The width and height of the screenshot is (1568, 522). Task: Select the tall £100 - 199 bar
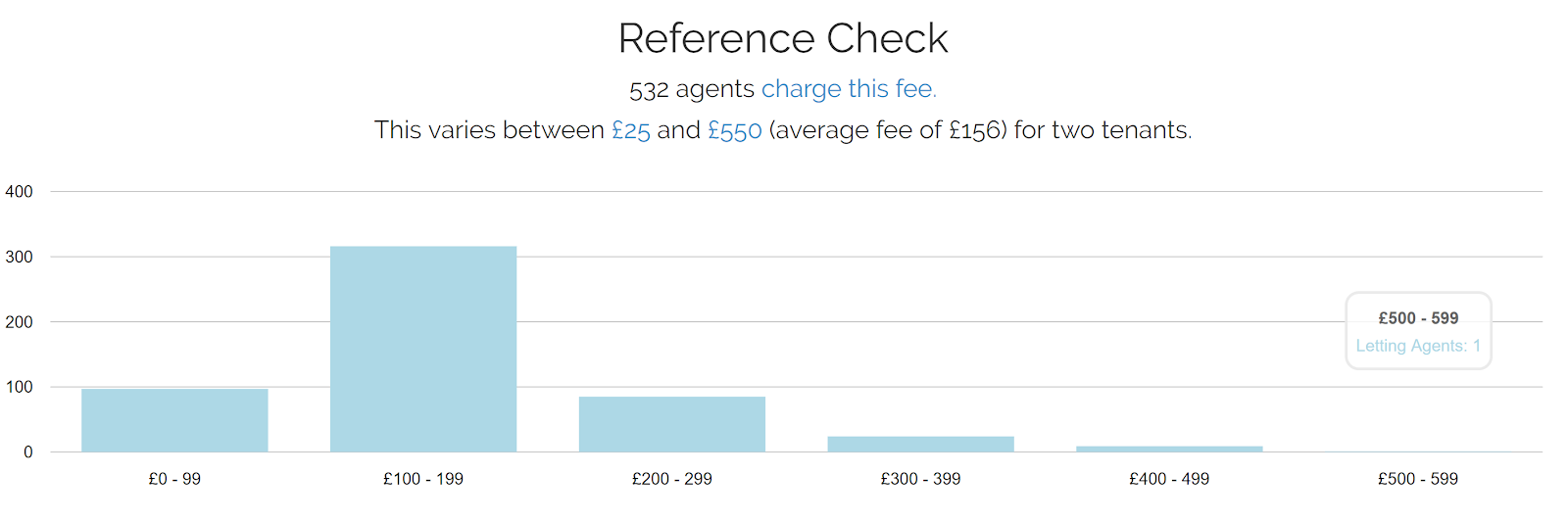[423, 349]
